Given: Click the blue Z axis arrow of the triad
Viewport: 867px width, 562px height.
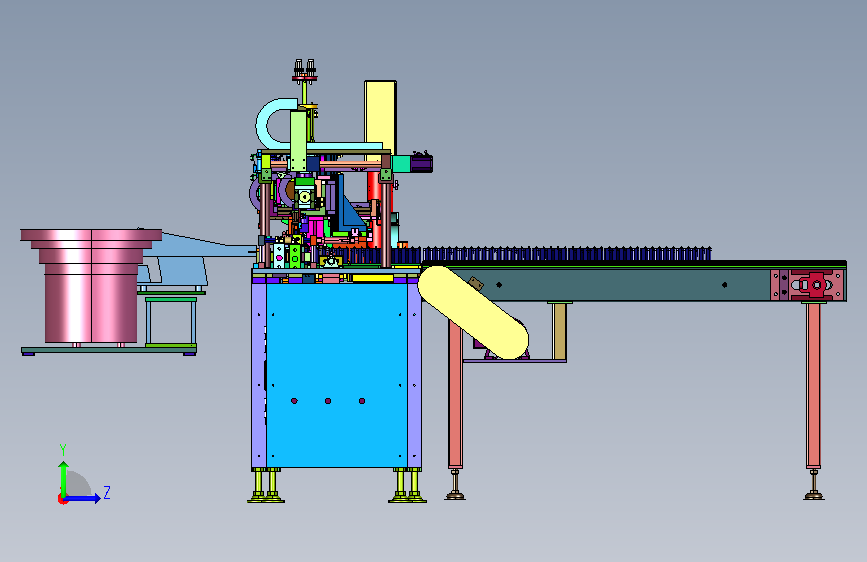Looking at the screenshot, I should coord(83,498).
